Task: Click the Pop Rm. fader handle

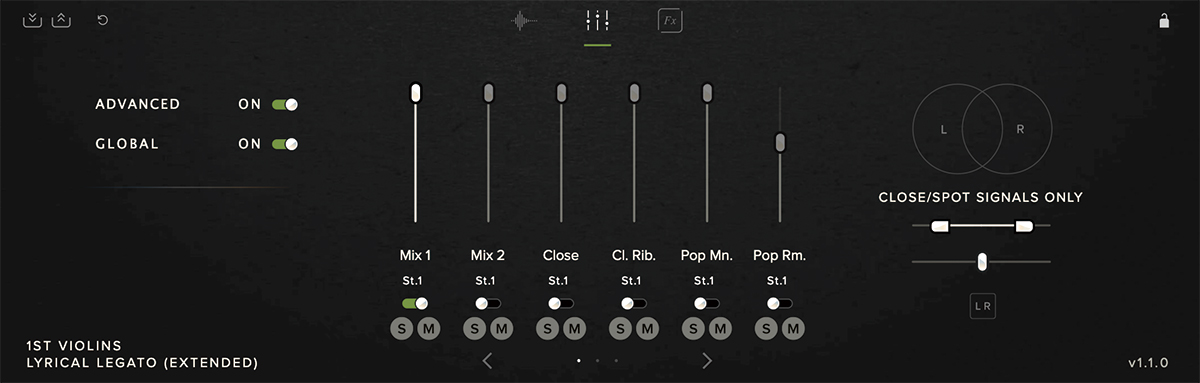Action: (780, 143)
